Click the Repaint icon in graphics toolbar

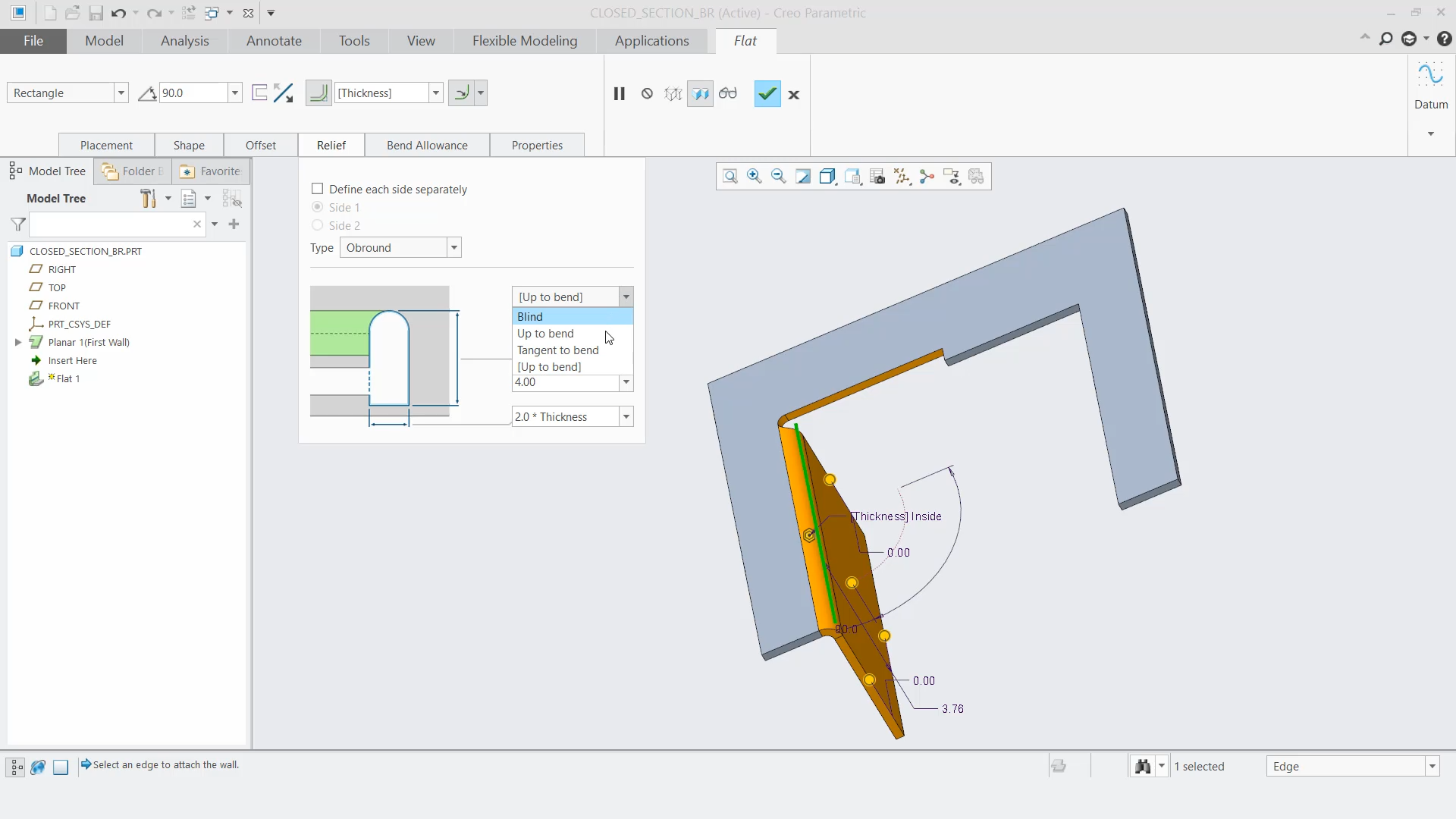pyautogui.click(x=803, y=177)
